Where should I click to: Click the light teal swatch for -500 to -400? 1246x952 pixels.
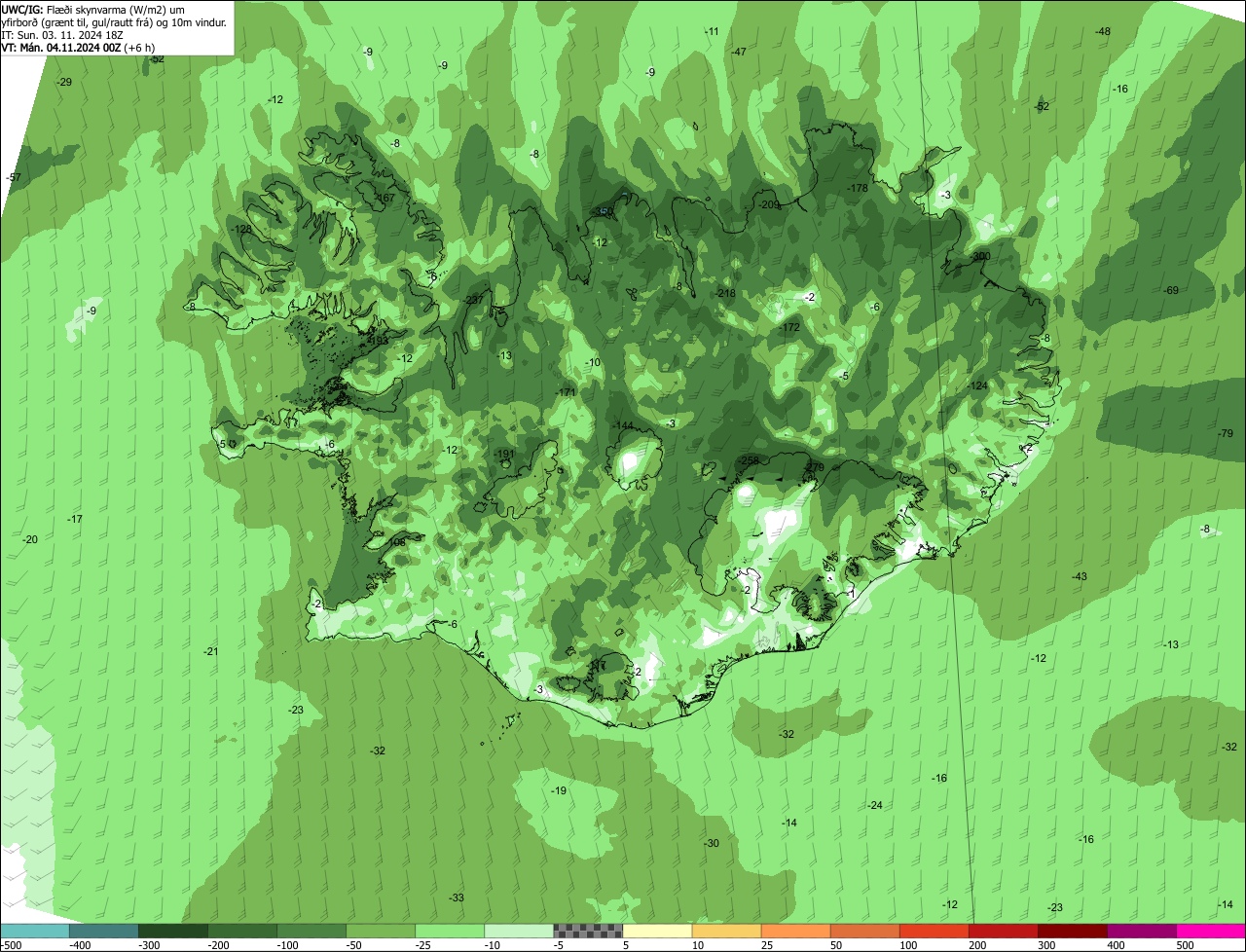coord(34,931)
